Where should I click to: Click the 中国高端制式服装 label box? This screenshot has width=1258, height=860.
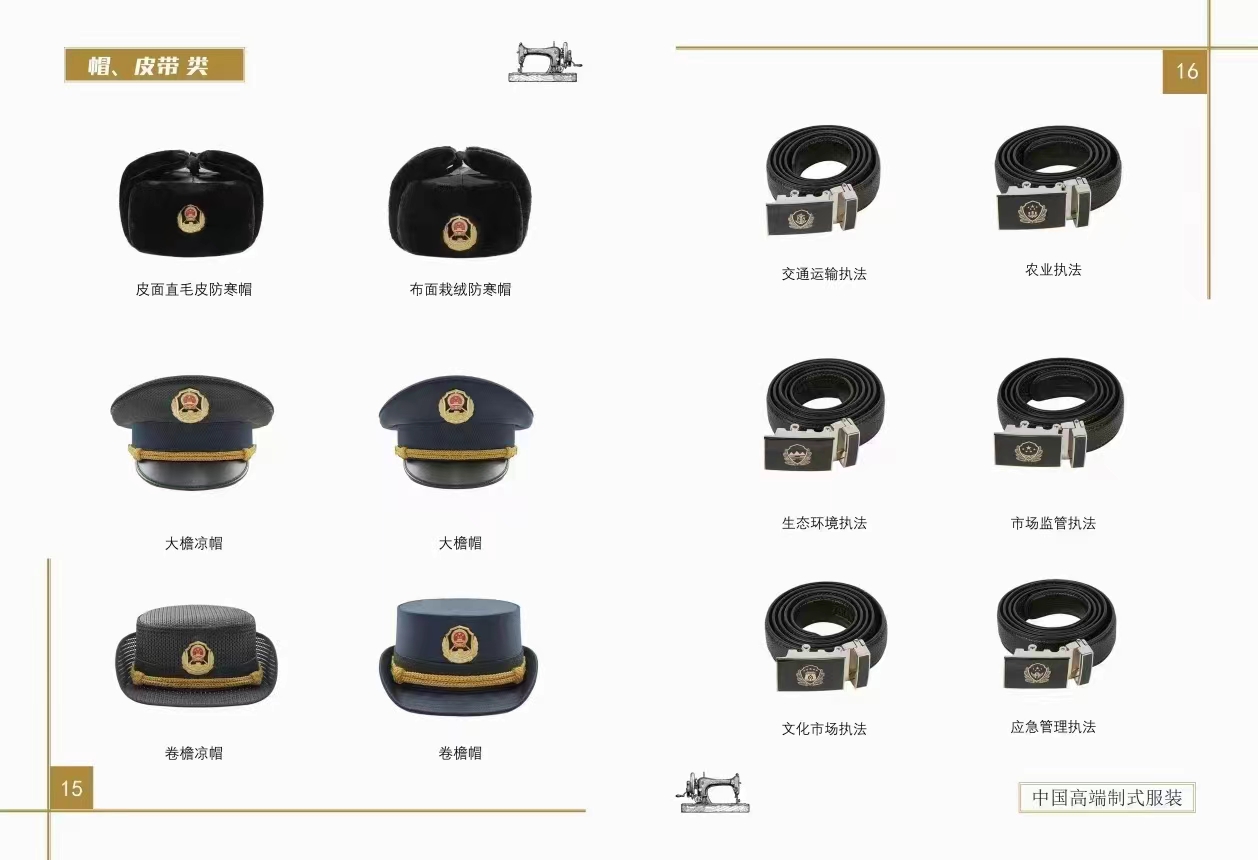point(1107,797)
